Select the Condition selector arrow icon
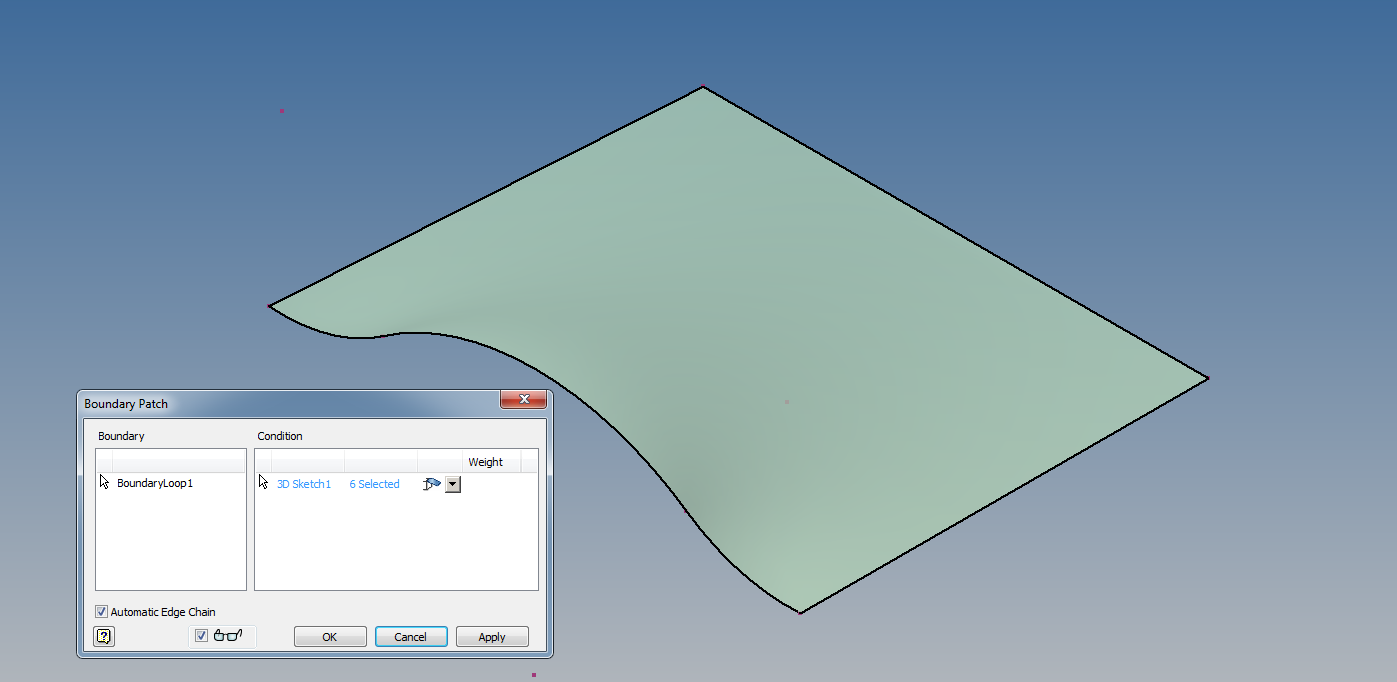Viewport: 1397px width, 682px height. pyautogui.click(x=262, y=481)
